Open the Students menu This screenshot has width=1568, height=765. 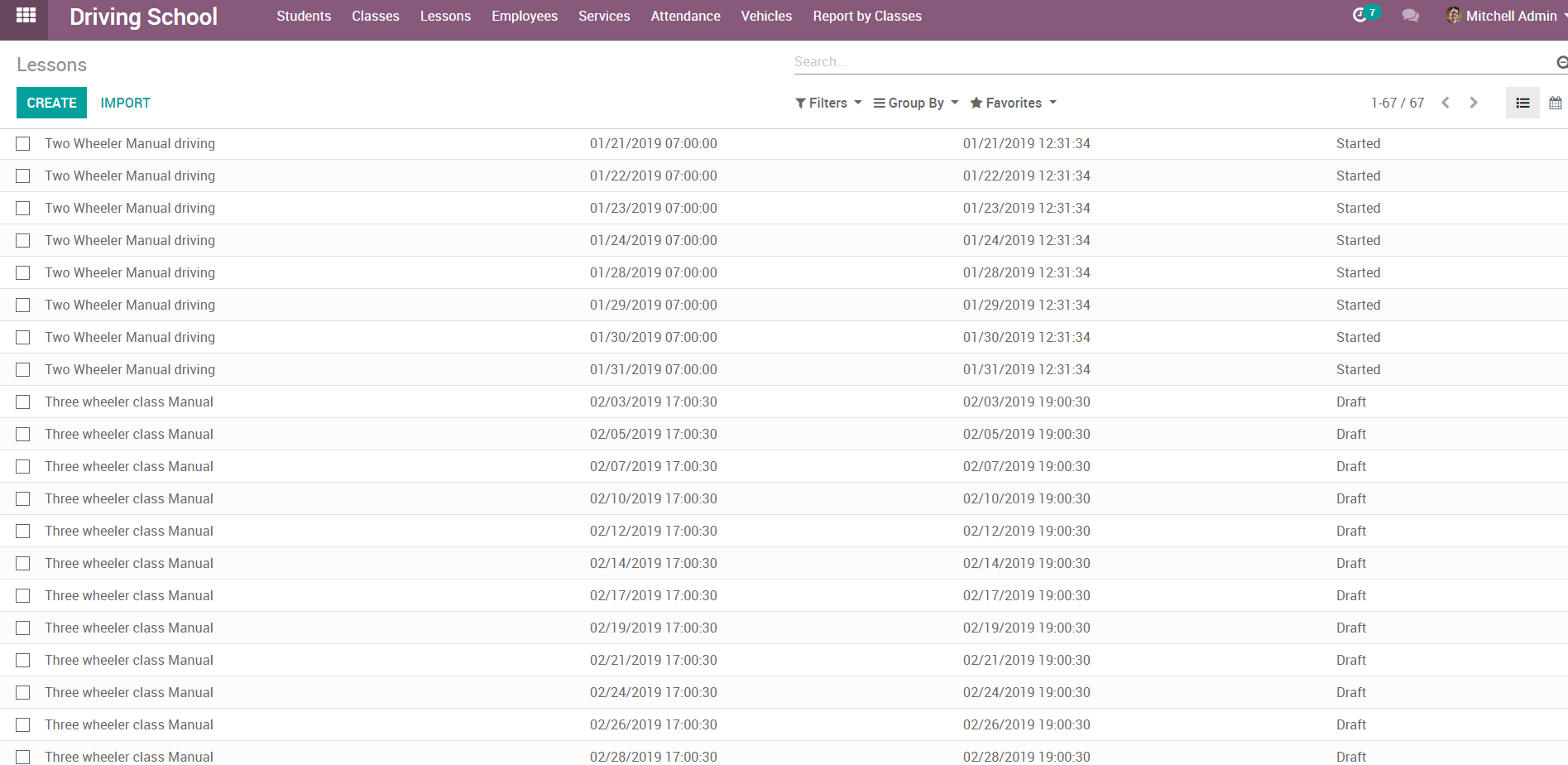coord(304,16)
